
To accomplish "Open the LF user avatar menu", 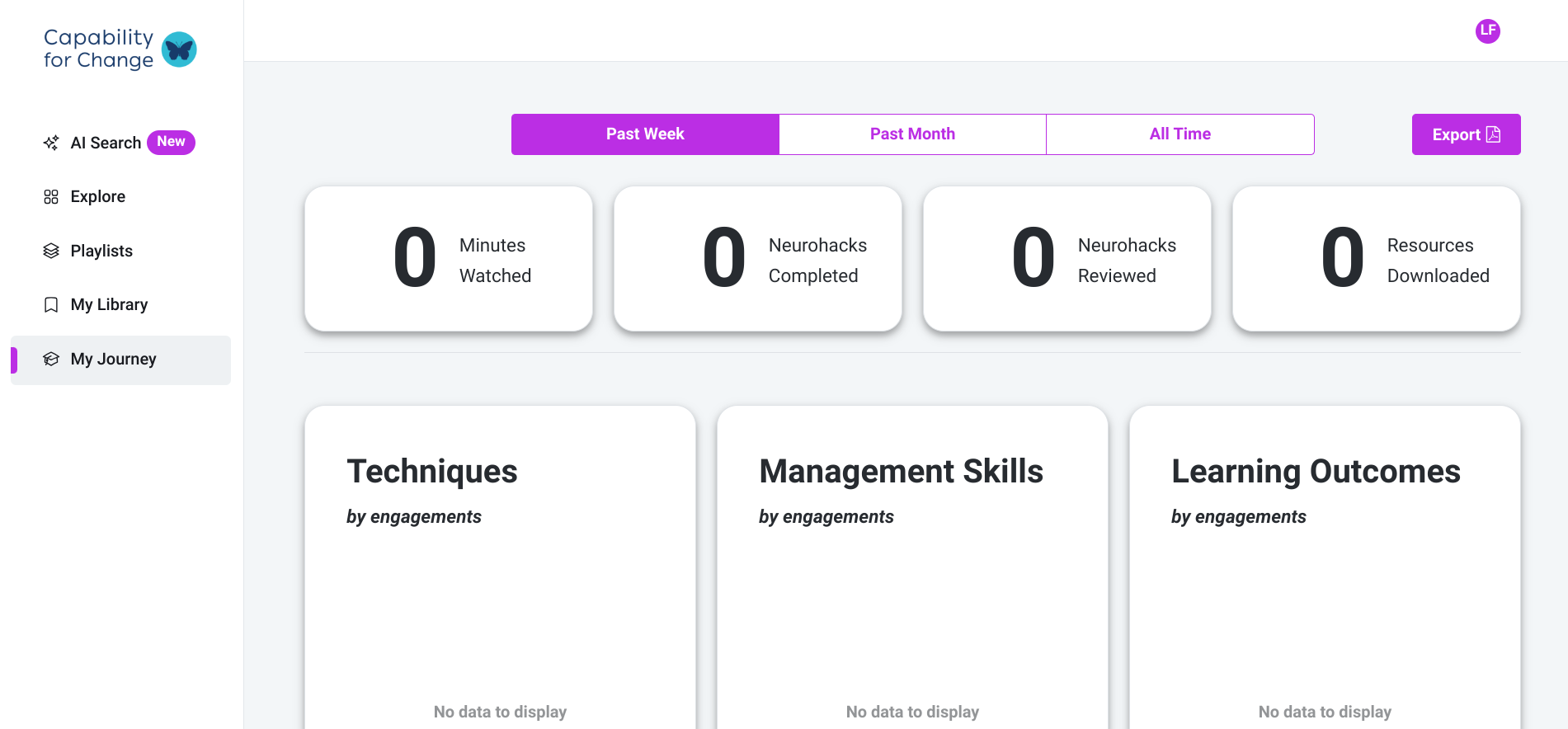I will tap(1487, 31).
